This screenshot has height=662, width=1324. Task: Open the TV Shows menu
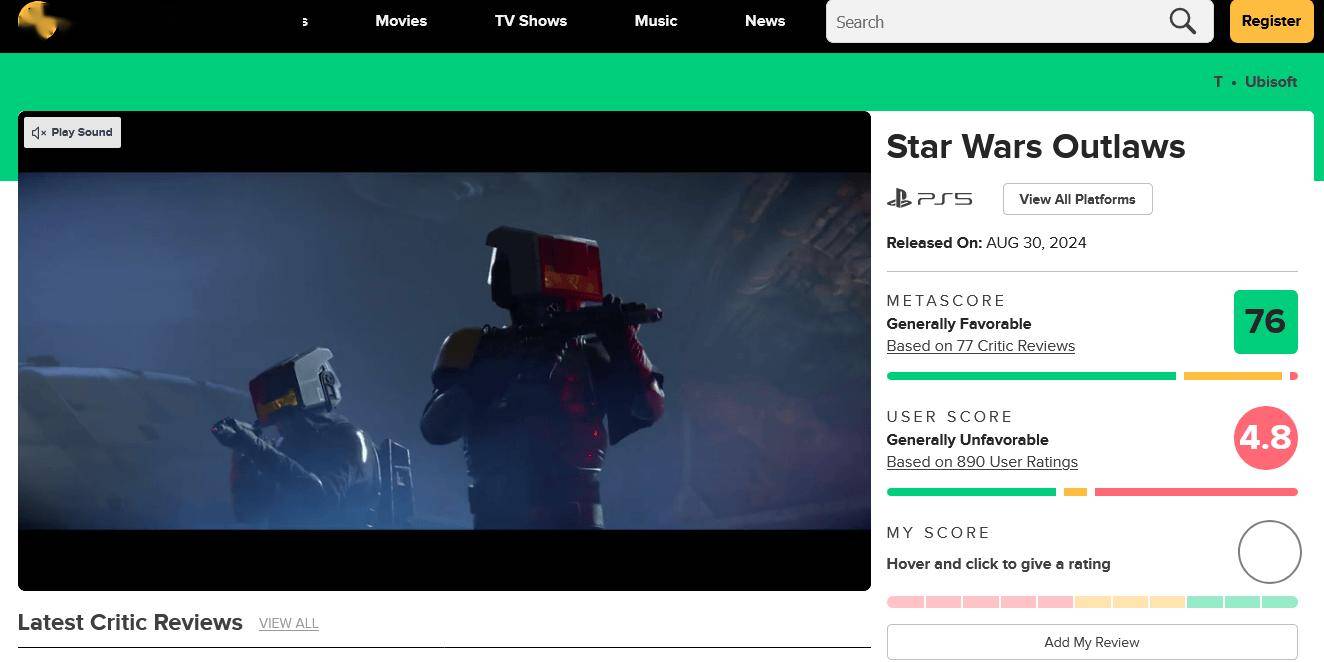[531, 21]
